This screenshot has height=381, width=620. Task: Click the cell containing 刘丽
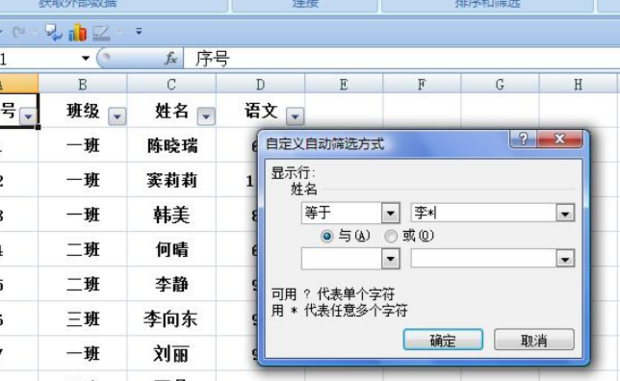pyautogui.click(x=171, y=354)
